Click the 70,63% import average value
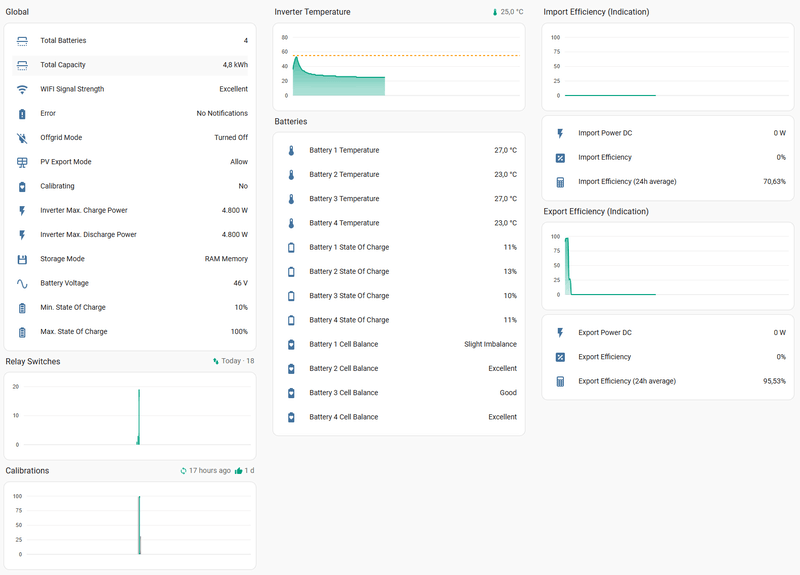 click(x=774, y=181)
